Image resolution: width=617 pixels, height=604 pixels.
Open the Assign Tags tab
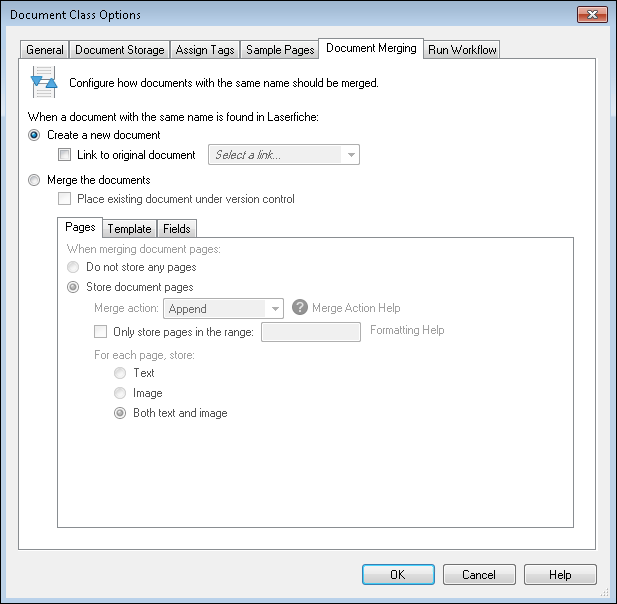tap(205, 50)
